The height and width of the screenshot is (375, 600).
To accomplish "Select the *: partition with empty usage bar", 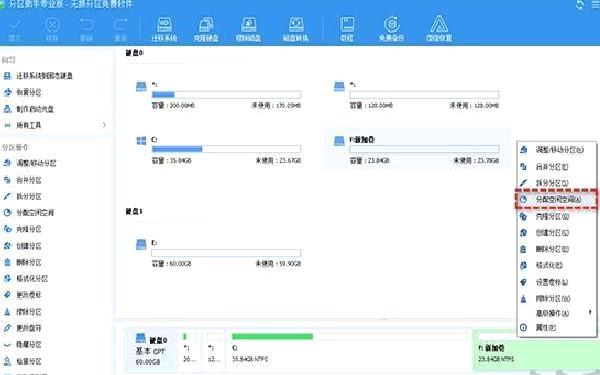I will [x=417, y=95].
